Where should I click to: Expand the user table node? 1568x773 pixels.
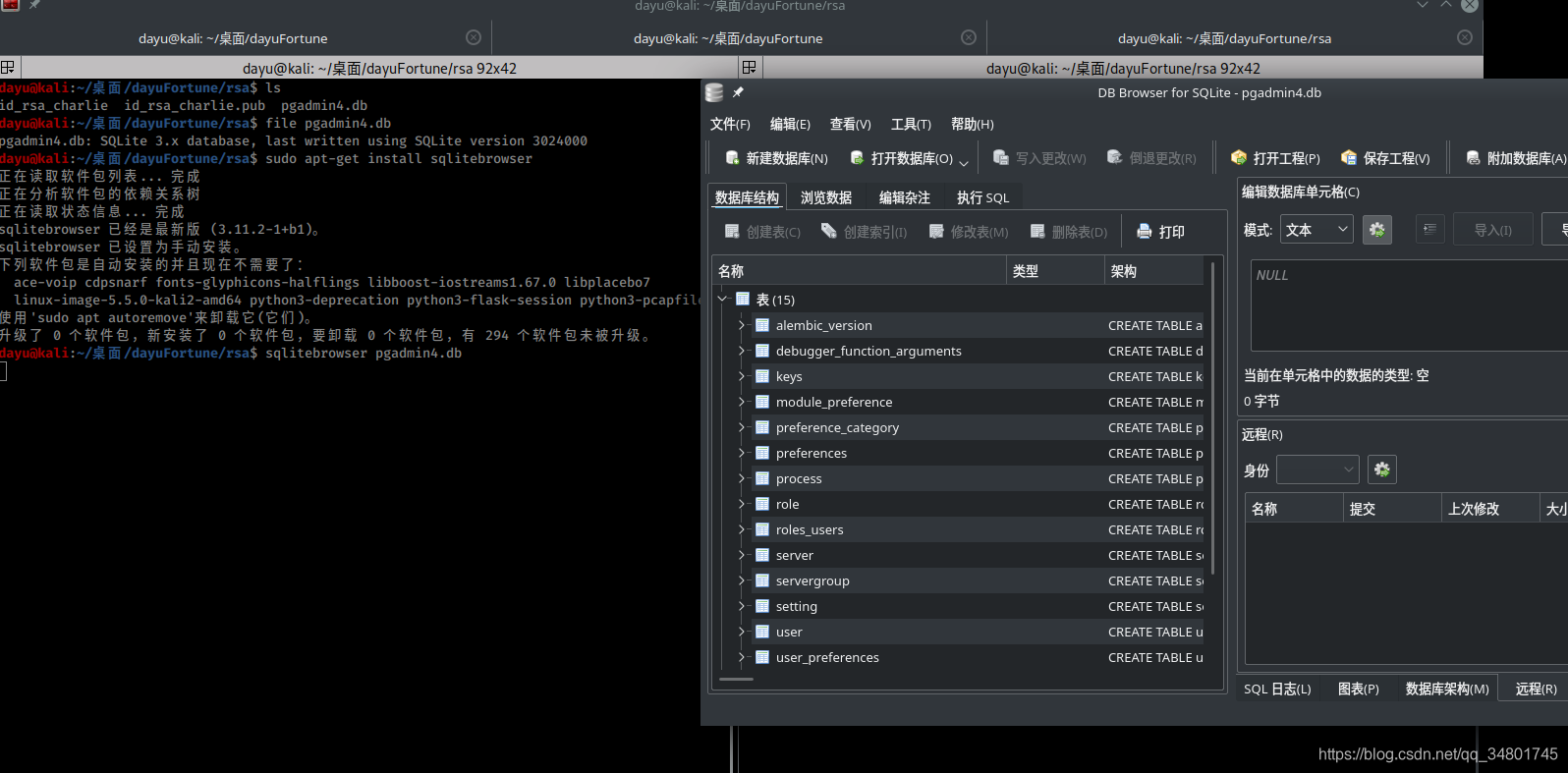[742, 632]
